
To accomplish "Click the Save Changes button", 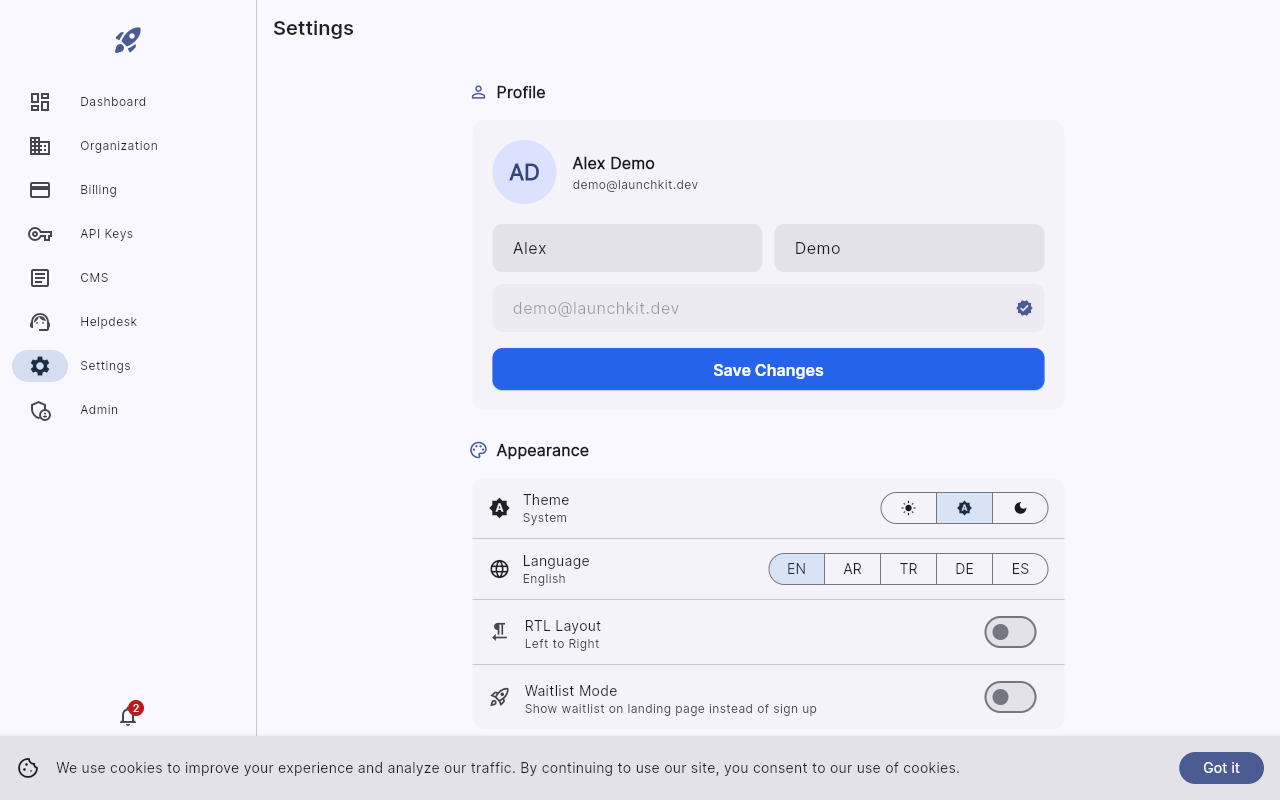I will coord(768,369).
